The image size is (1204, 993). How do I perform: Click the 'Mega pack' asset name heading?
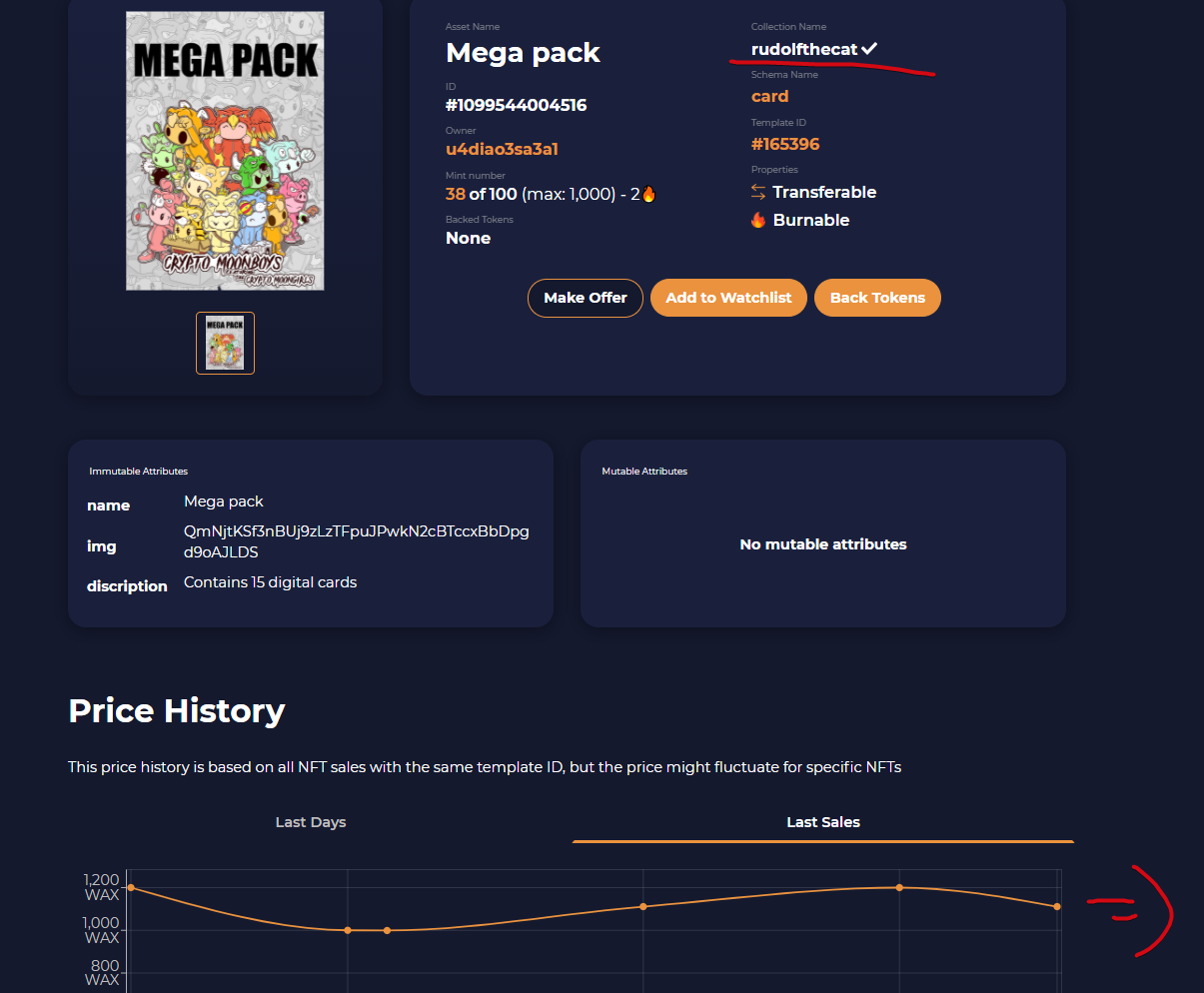pos(523,53)
